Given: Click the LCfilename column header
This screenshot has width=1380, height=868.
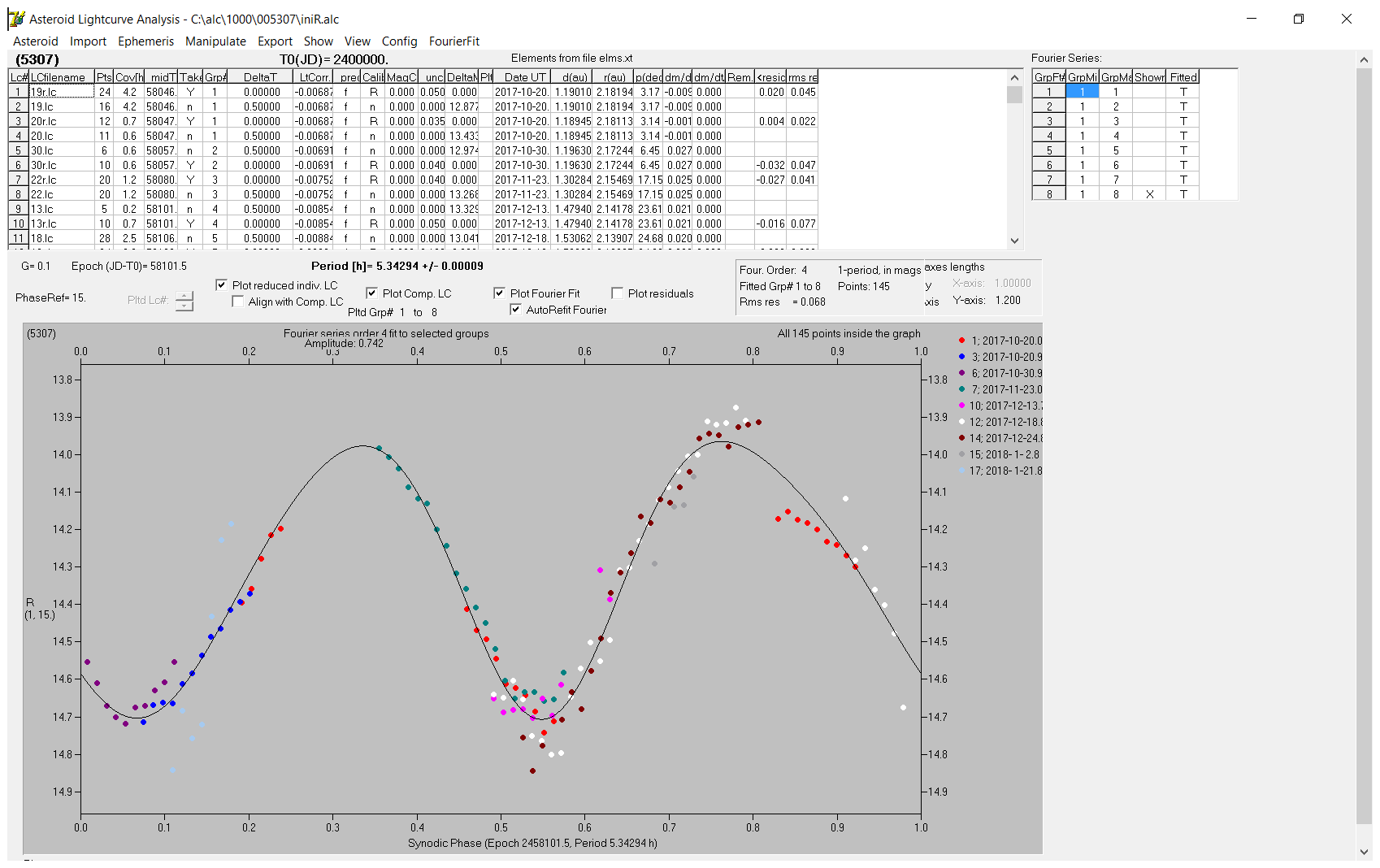Looking at the screenshot, I should (x=62, y=77).
